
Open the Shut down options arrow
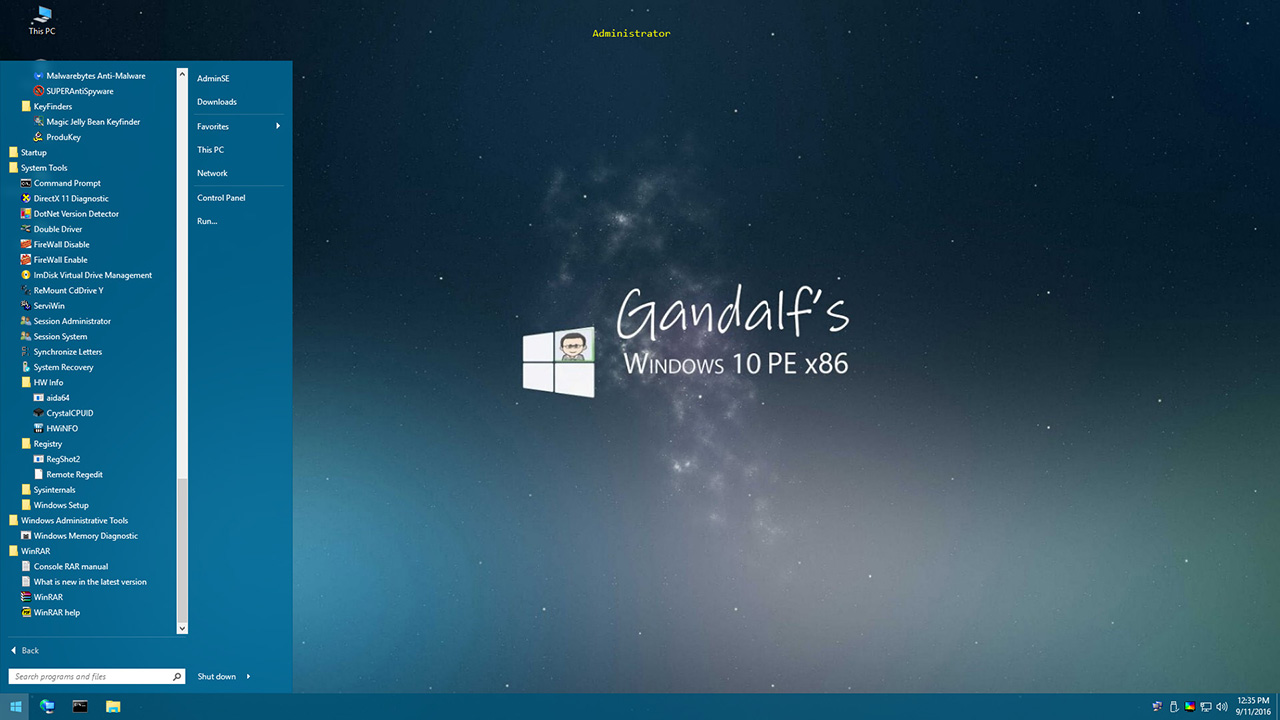click(x=248, y=677)
